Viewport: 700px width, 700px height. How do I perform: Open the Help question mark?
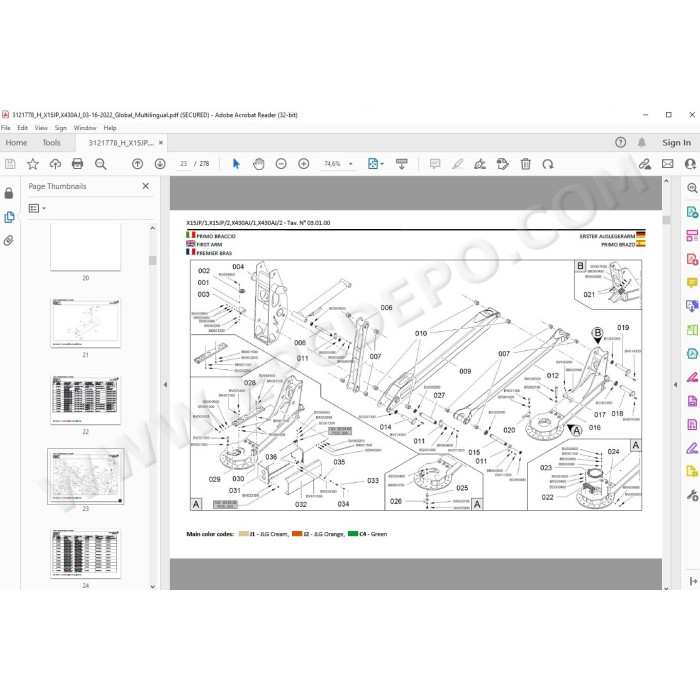point(621,142)
